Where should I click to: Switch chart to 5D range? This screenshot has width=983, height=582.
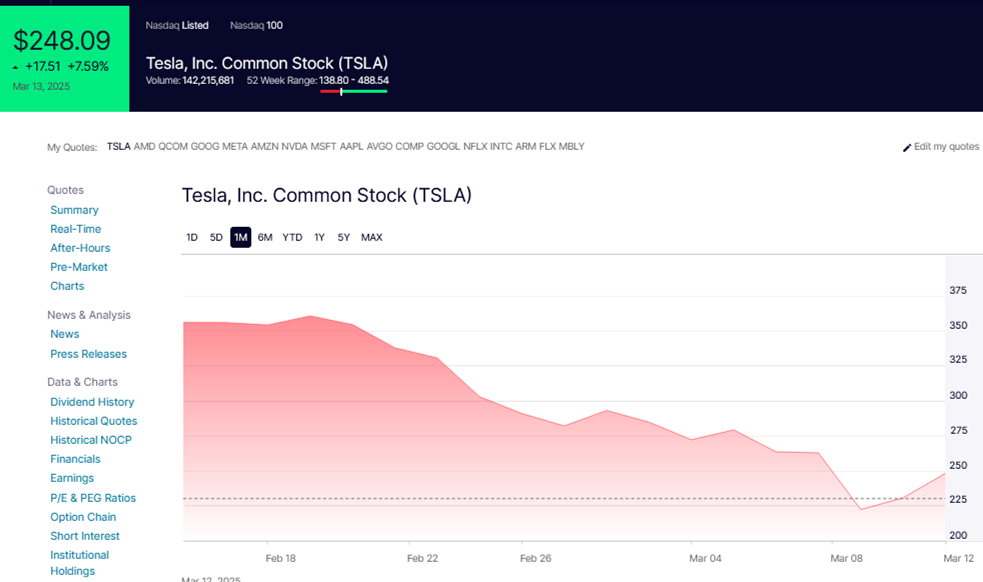[216, 237]
